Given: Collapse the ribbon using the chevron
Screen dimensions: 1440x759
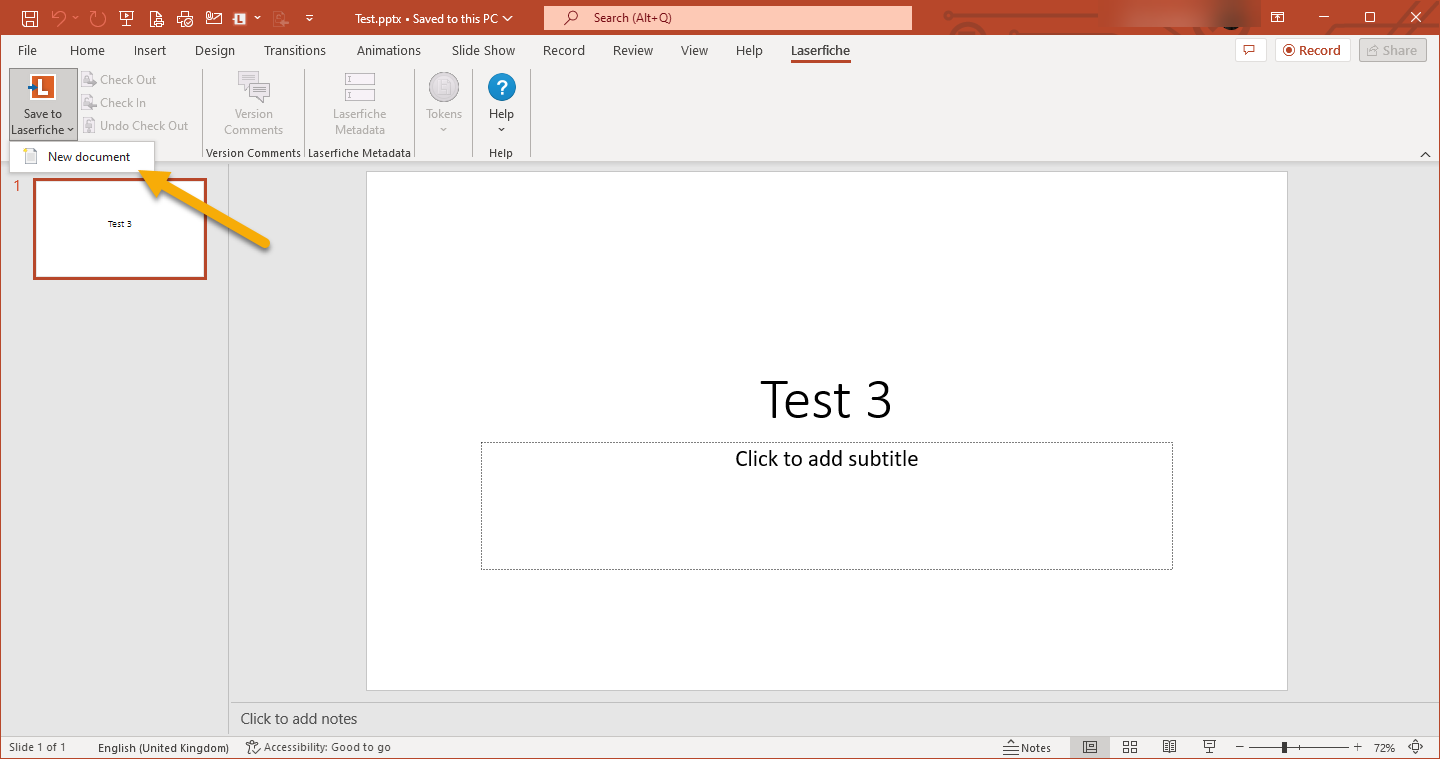Looking at the screenshot, I should click(1425, 154).
